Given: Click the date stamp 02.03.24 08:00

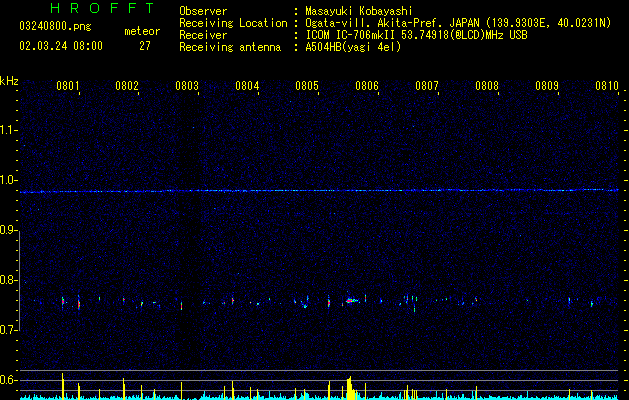Looking at the screenshot, I should click(x=61, y=46).
